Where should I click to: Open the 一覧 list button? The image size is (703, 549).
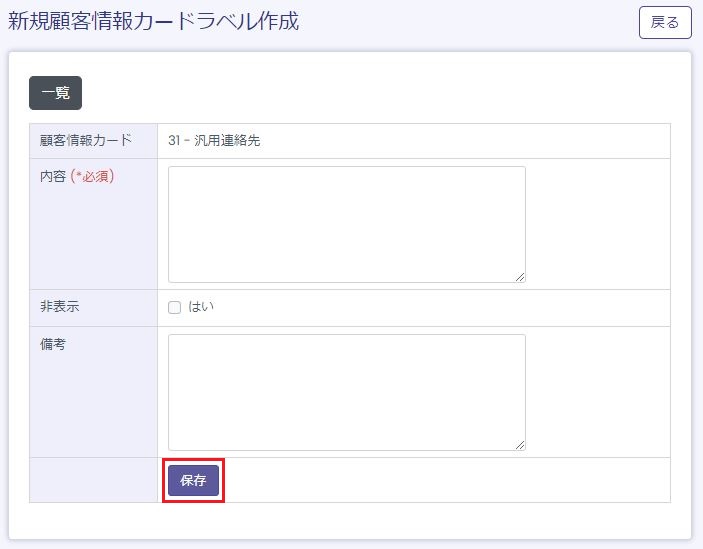55,93
